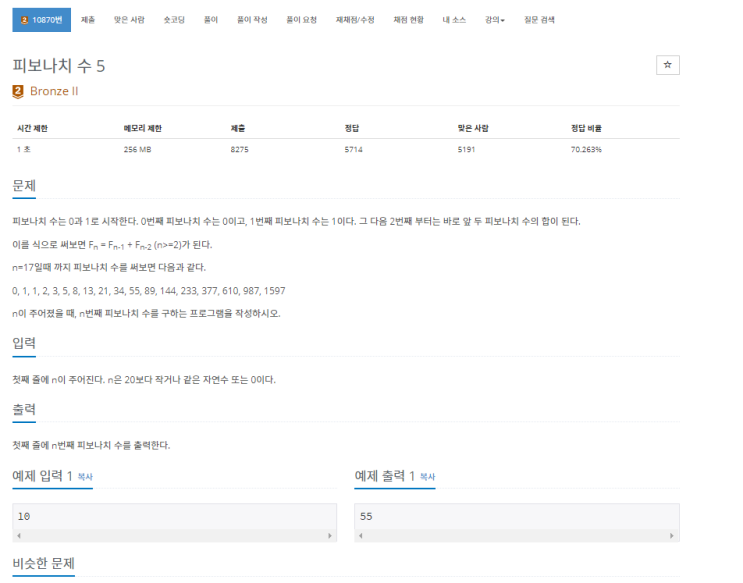
Task: Click the 정답 비율 column header
Action: coord(586,128)
